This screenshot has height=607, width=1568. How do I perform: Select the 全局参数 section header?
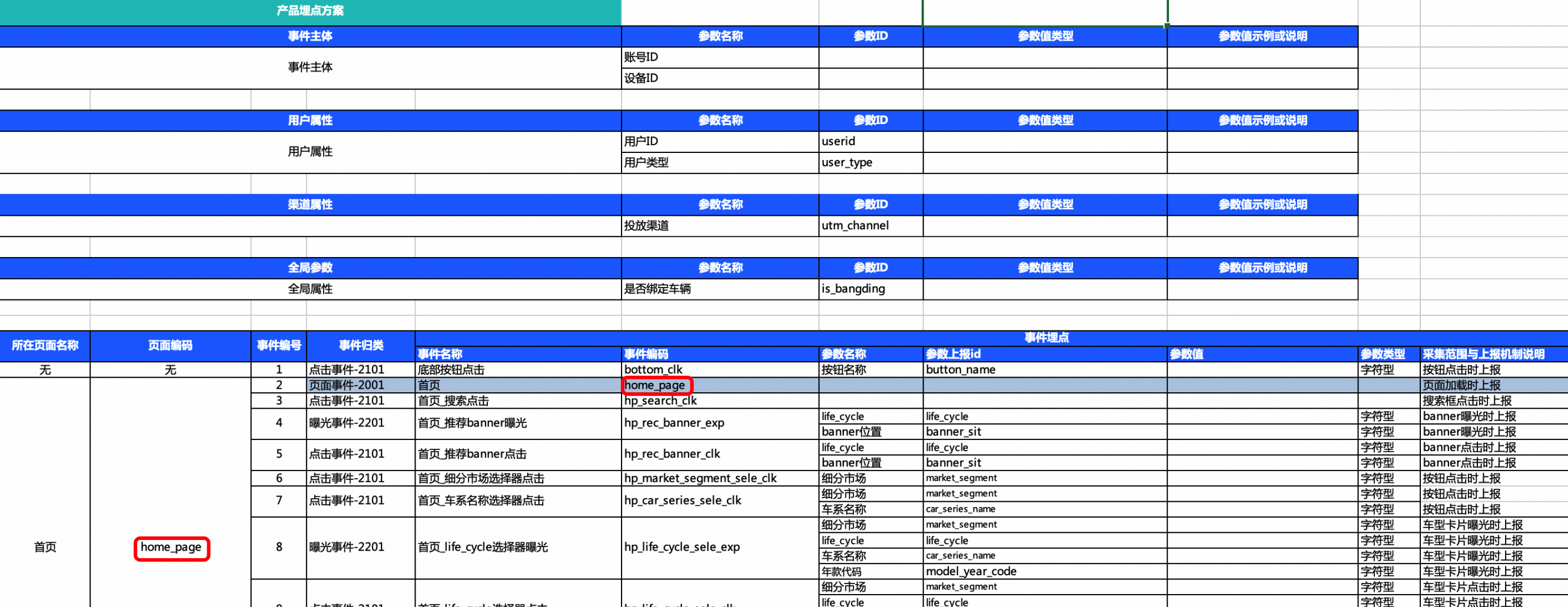coord(310,268)
